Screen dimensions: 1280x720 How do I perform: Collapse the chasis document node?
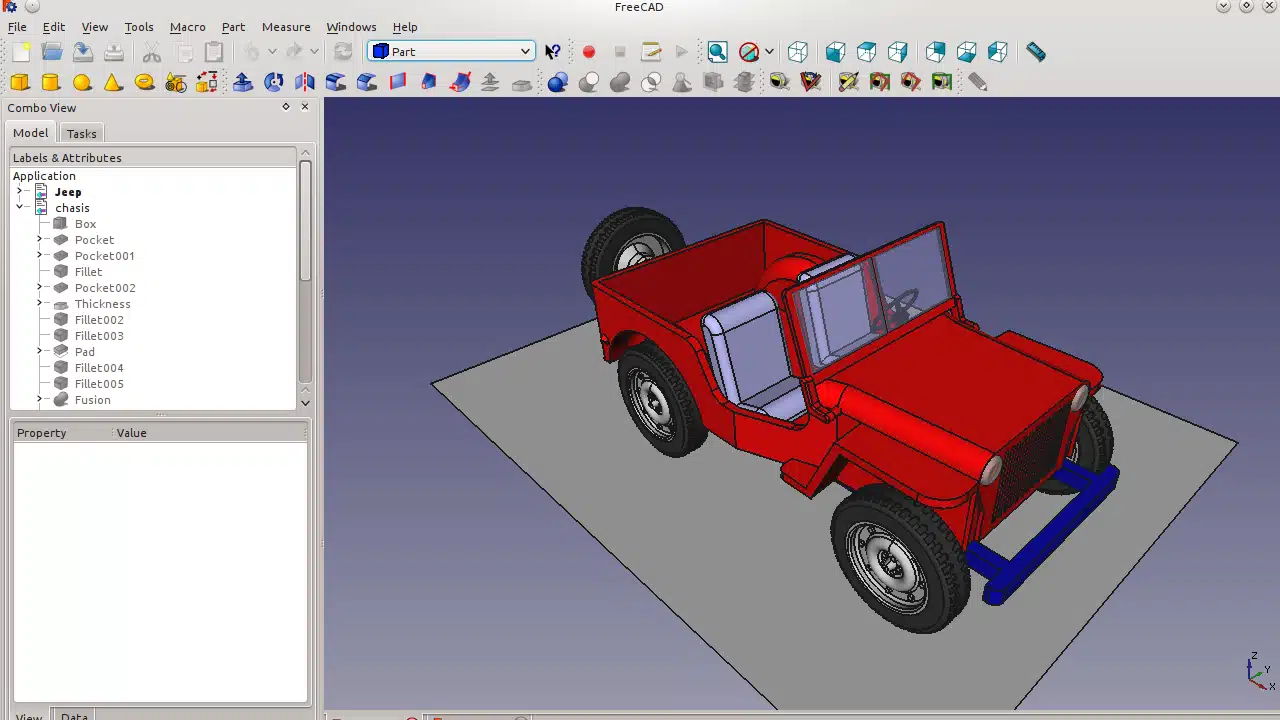click(x=19, y=207)
